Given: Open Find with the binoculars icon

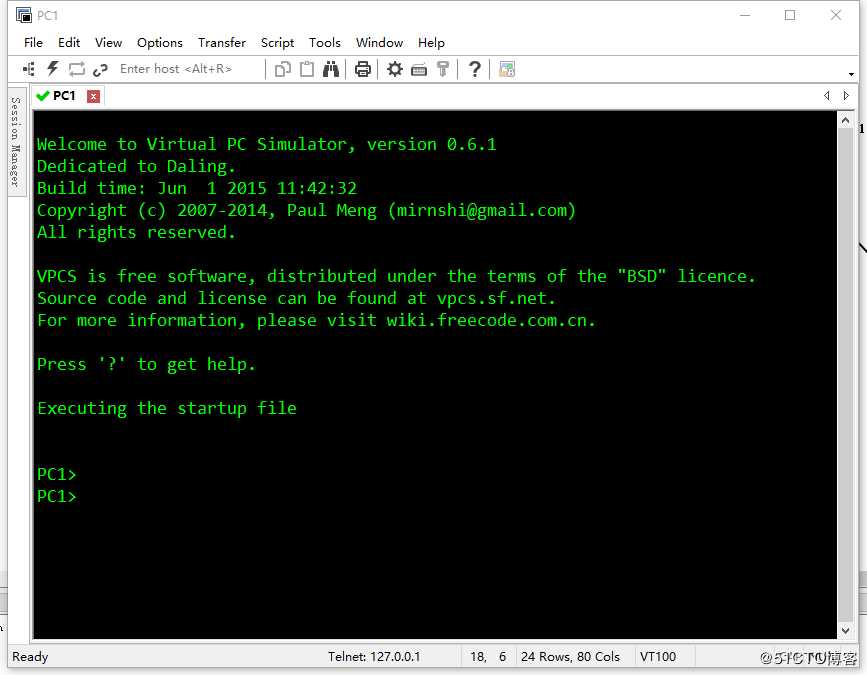Looking at the screenshot, I should [331, 69].
